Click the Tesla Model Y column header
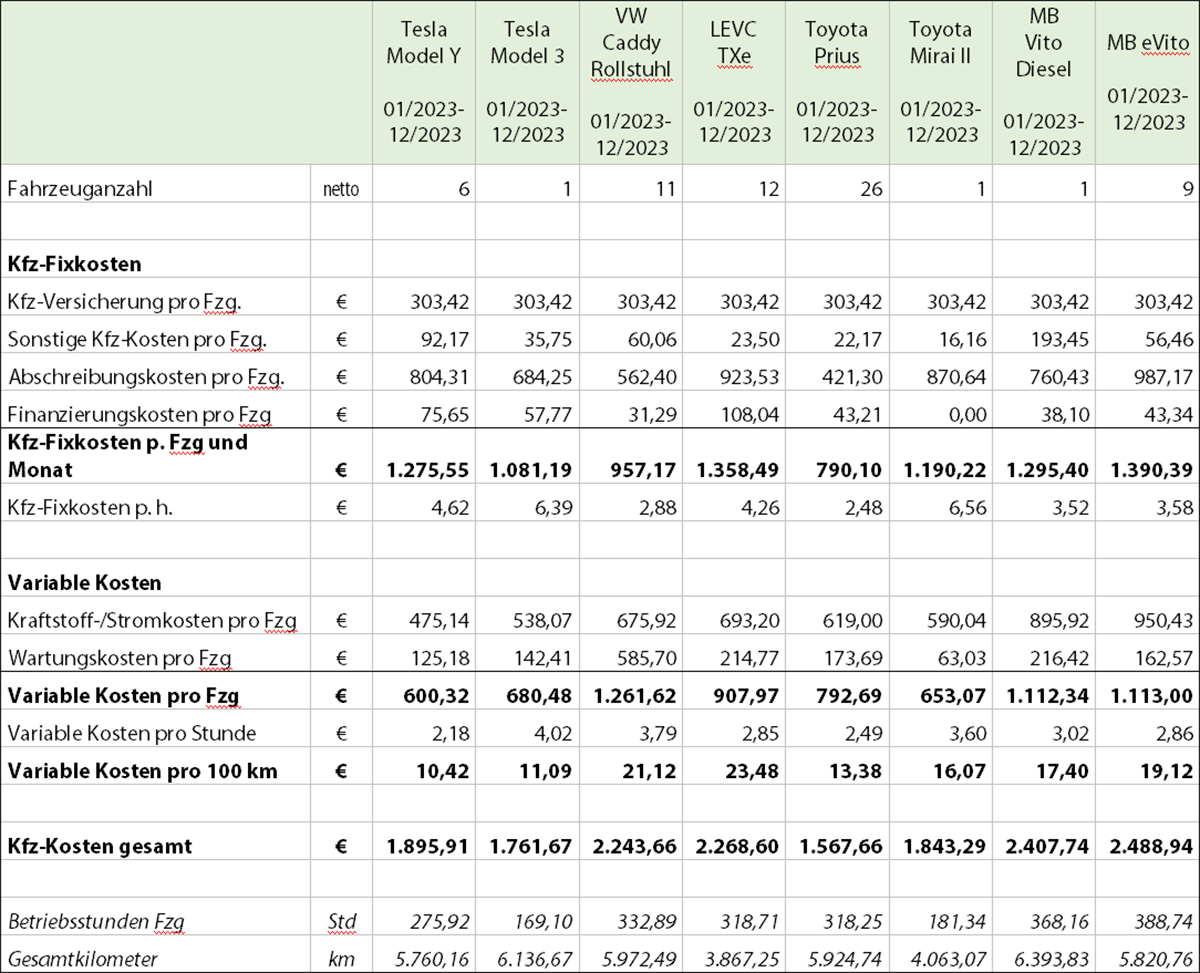Screen dimensions: 1200x973 pos(423,82)
